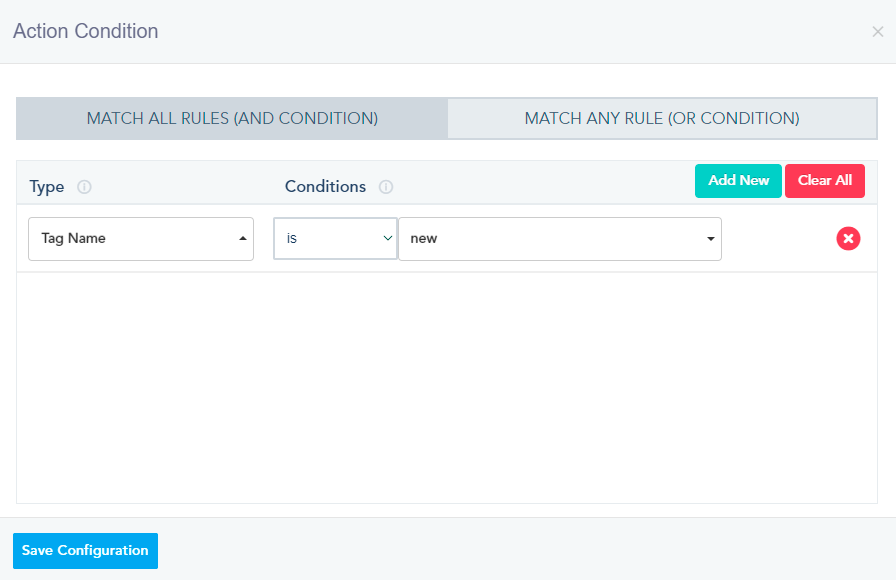Click the Conditions column header label
The image size is (896, 580).
(325, 186)
